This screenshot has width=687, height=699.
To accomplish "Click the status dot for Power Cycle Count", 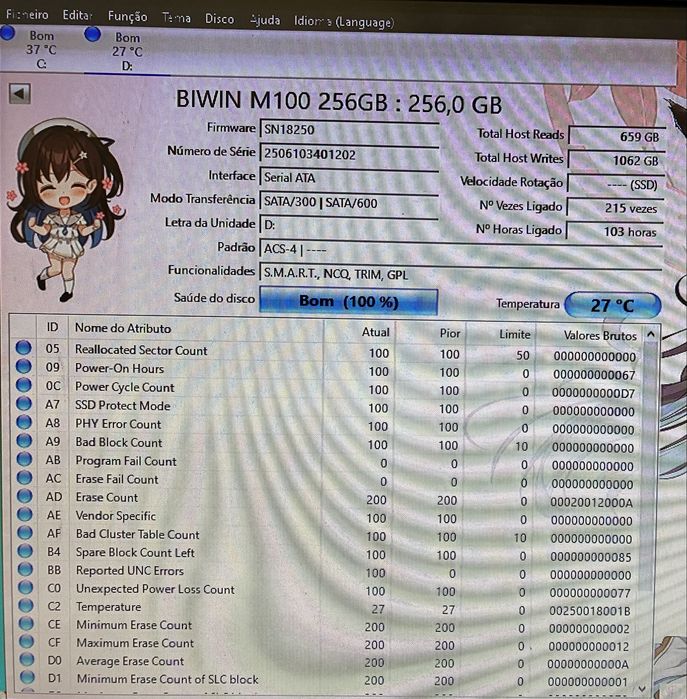I will 24,385.
